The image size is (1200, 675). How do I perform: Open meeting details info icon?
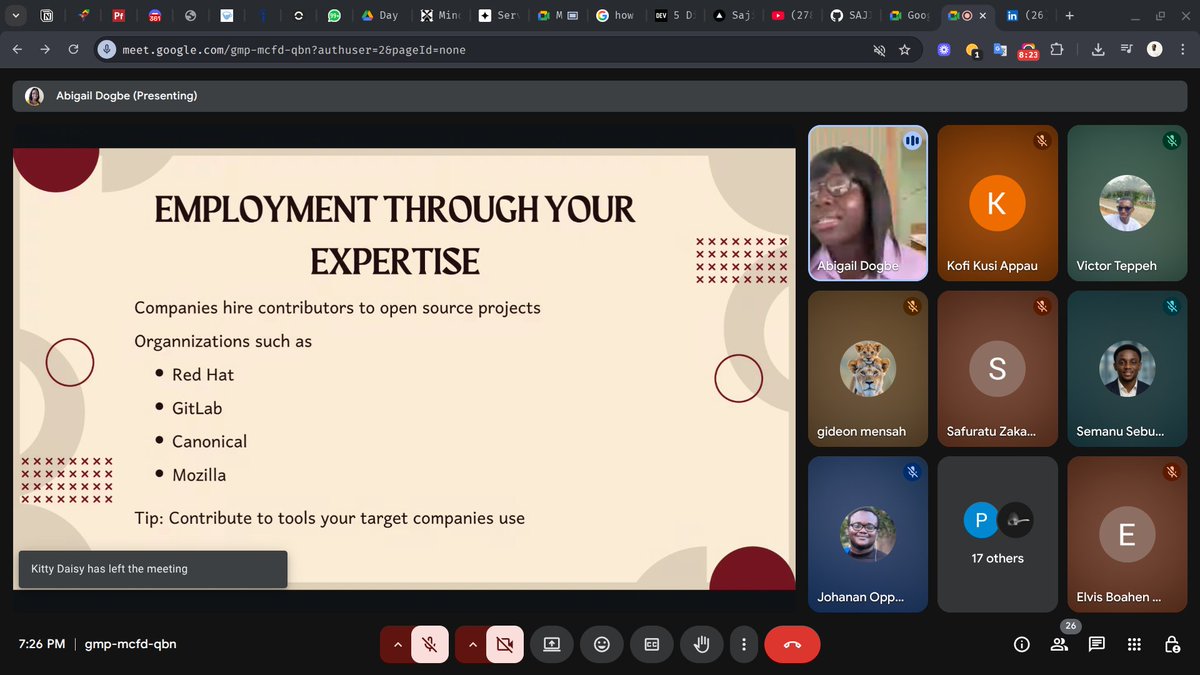(x=1022, y=645)
